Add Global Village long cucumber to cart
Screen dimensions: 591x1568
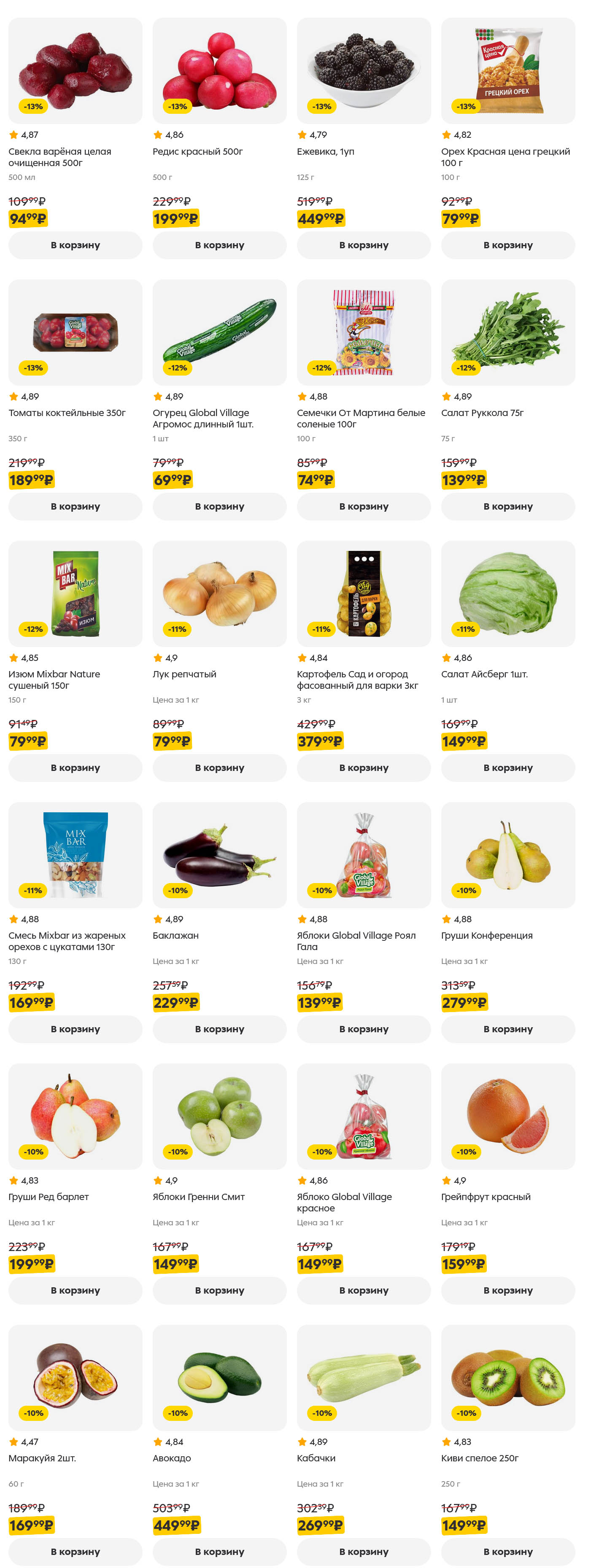(219, 506)
